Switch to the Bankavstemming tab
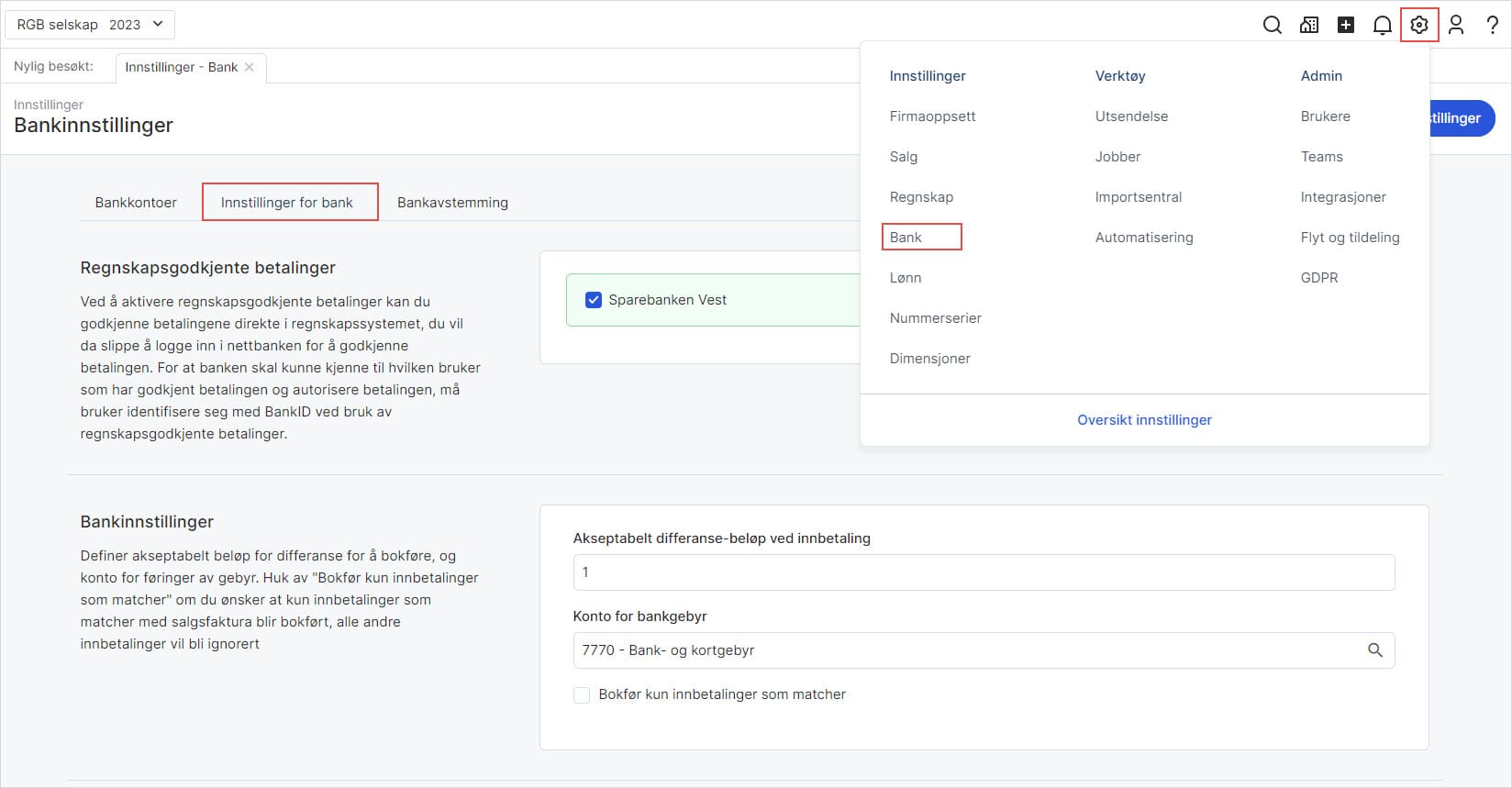Image resolution: width=1512 pixels, height=788 pixels. pos(452,203)
